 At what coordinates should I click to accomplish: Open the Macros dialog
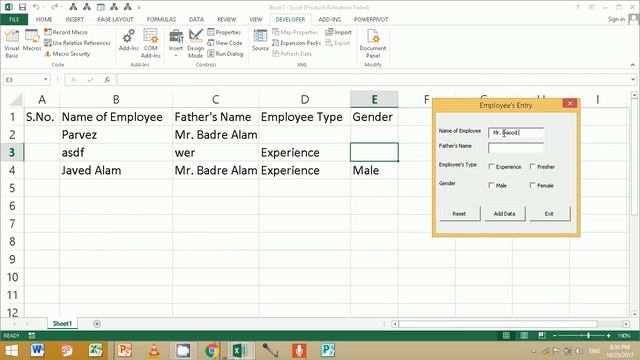coord(32,41)
